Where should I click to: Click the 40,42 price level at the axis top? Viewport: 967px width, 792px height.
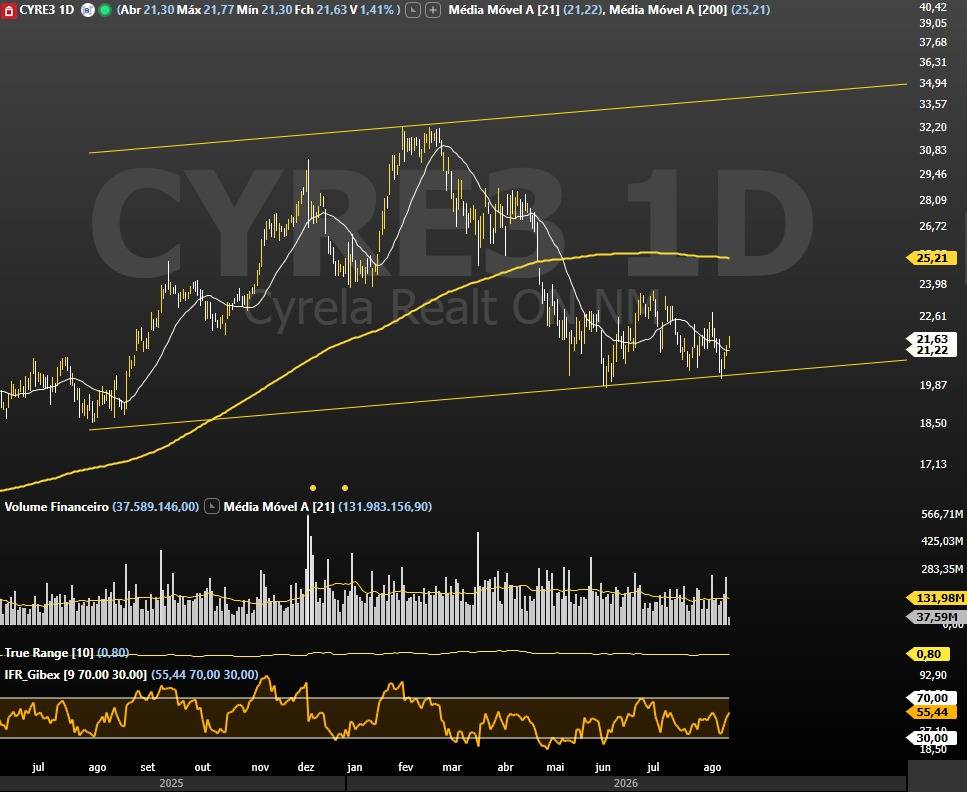(x=933, y=7)
